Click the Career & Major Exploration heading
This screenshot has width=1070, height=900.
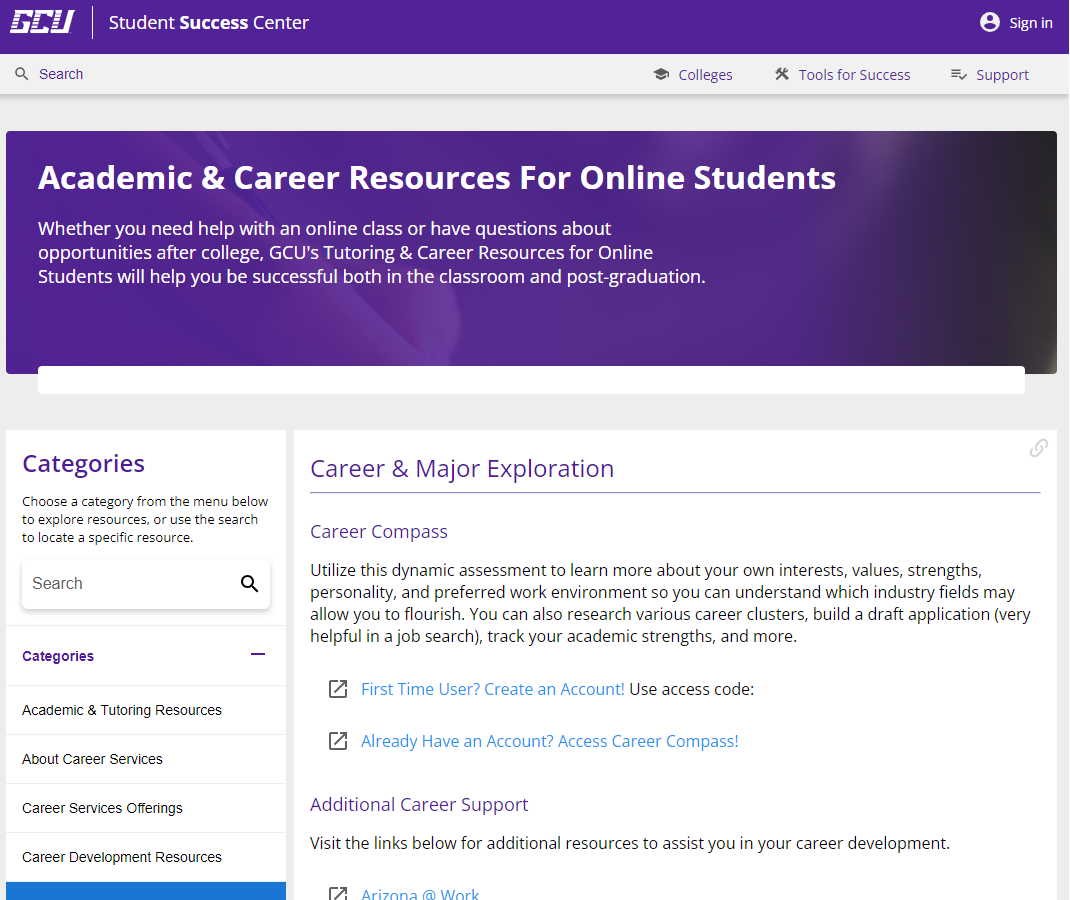click(x=462, y=469)
